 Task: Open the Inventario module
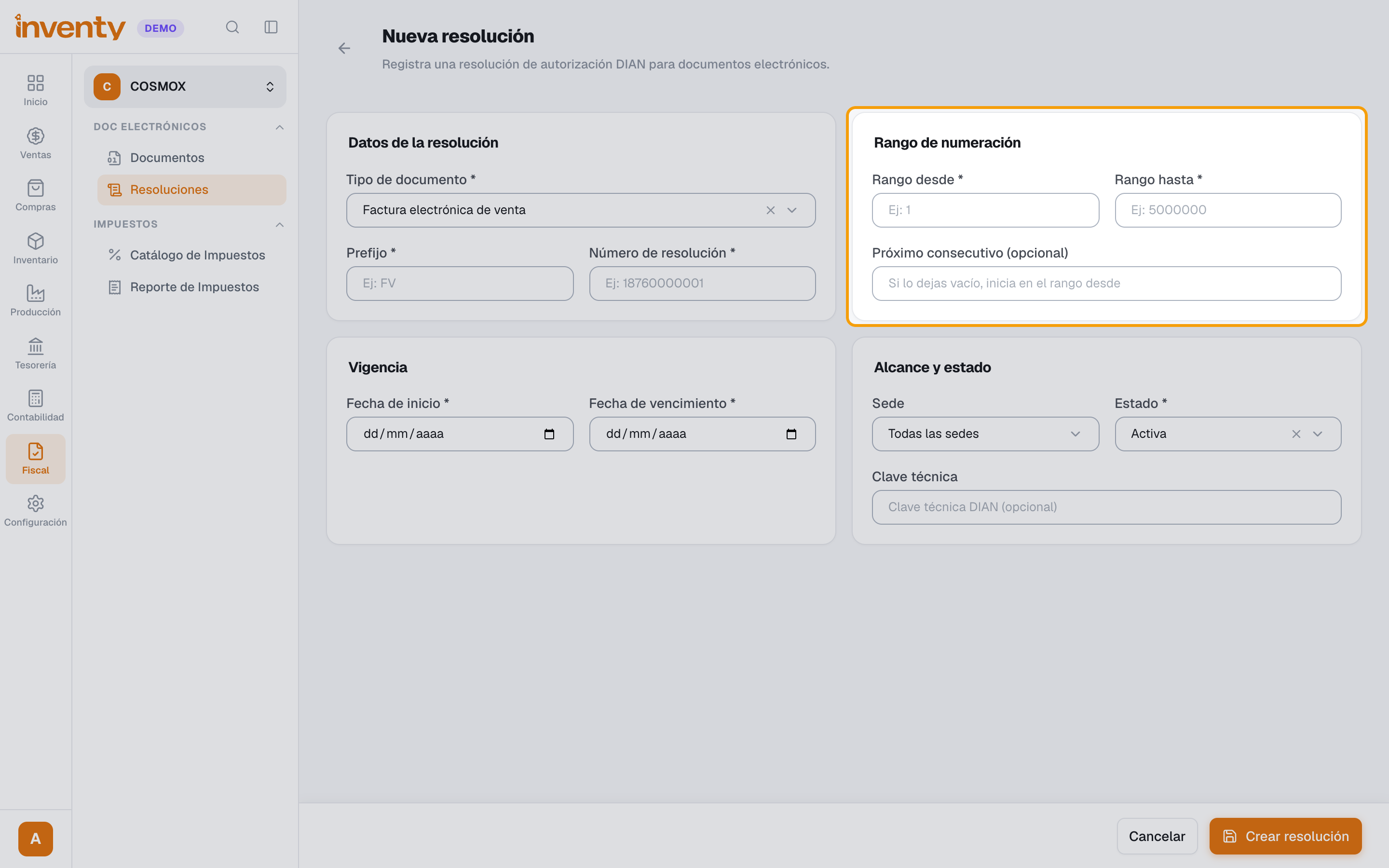(x=36, y=248)
